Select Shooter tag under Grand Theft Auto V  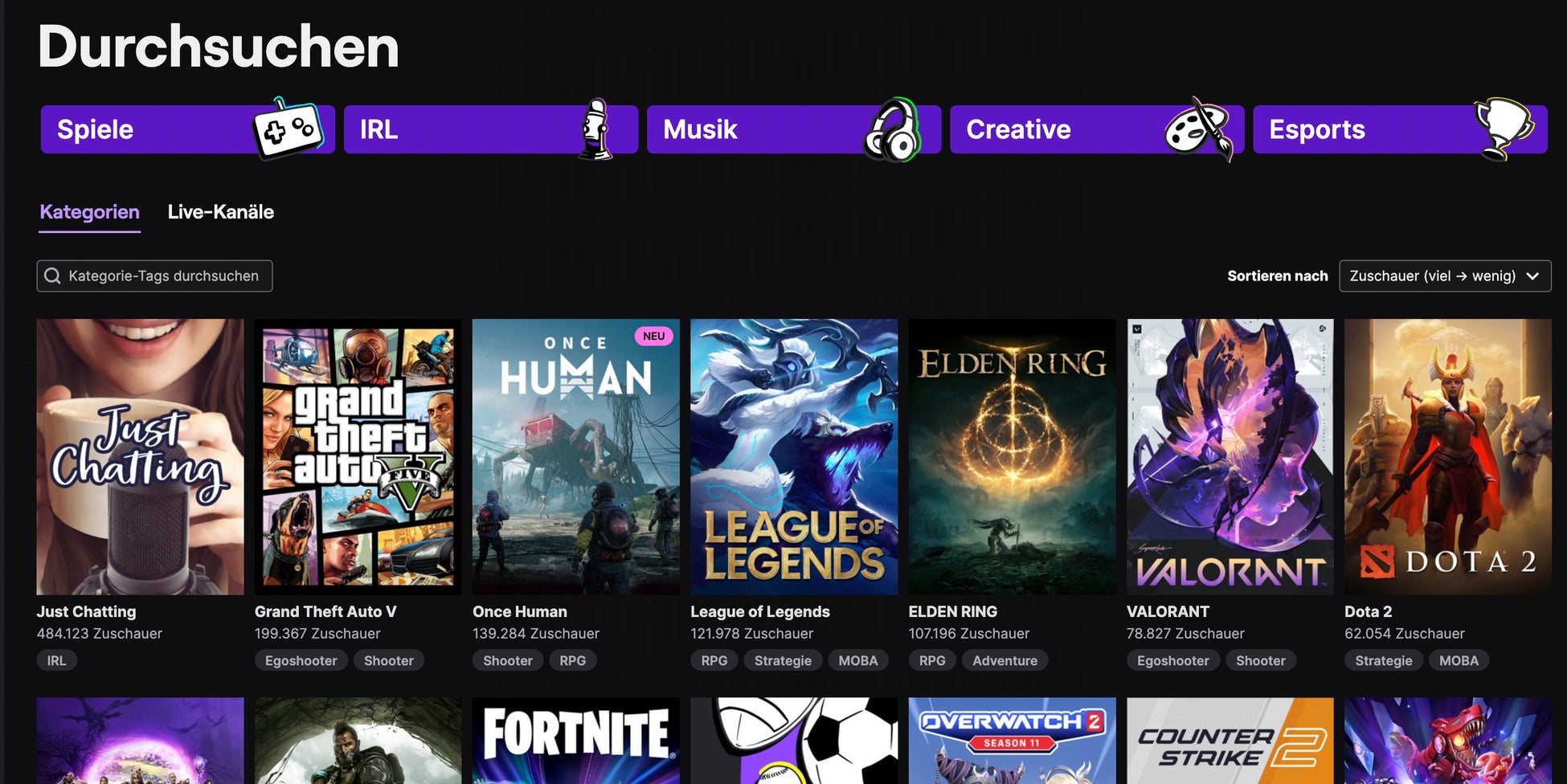click(x=389, y=660)
